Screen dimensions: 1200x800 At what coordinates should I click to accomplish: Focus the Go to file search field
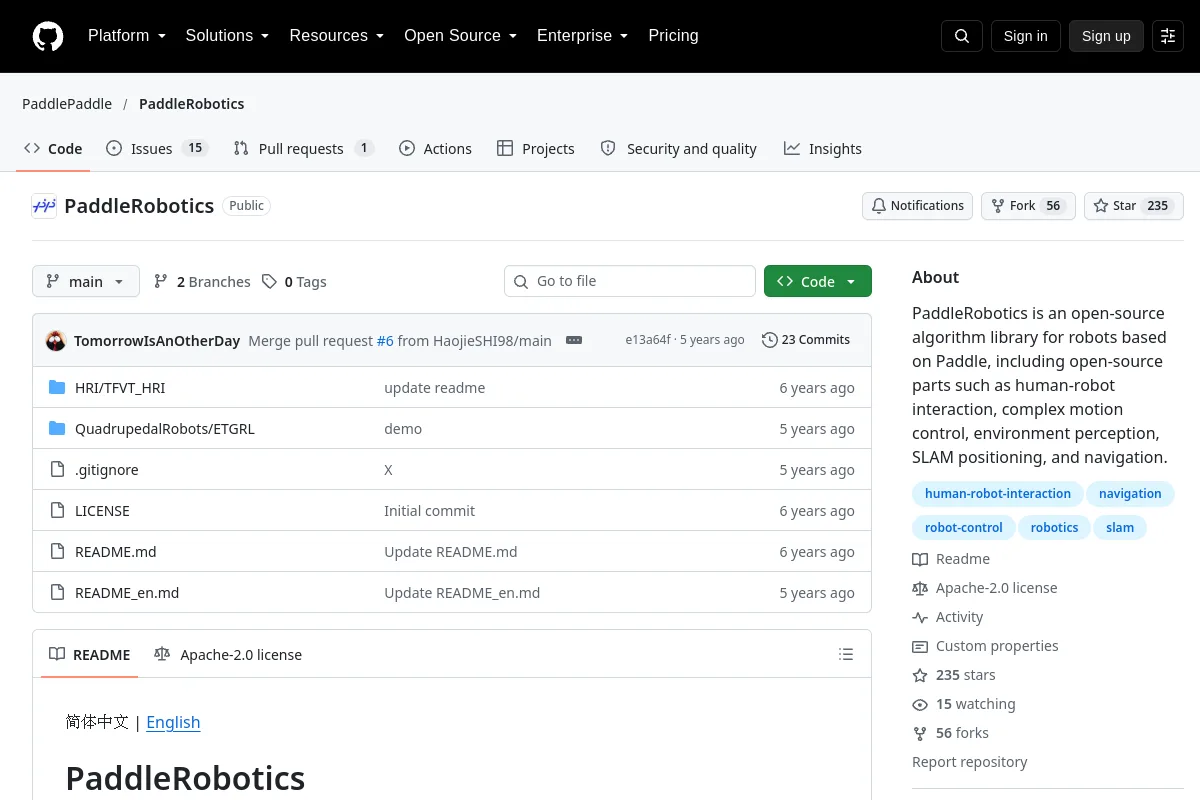pos(630,282)
